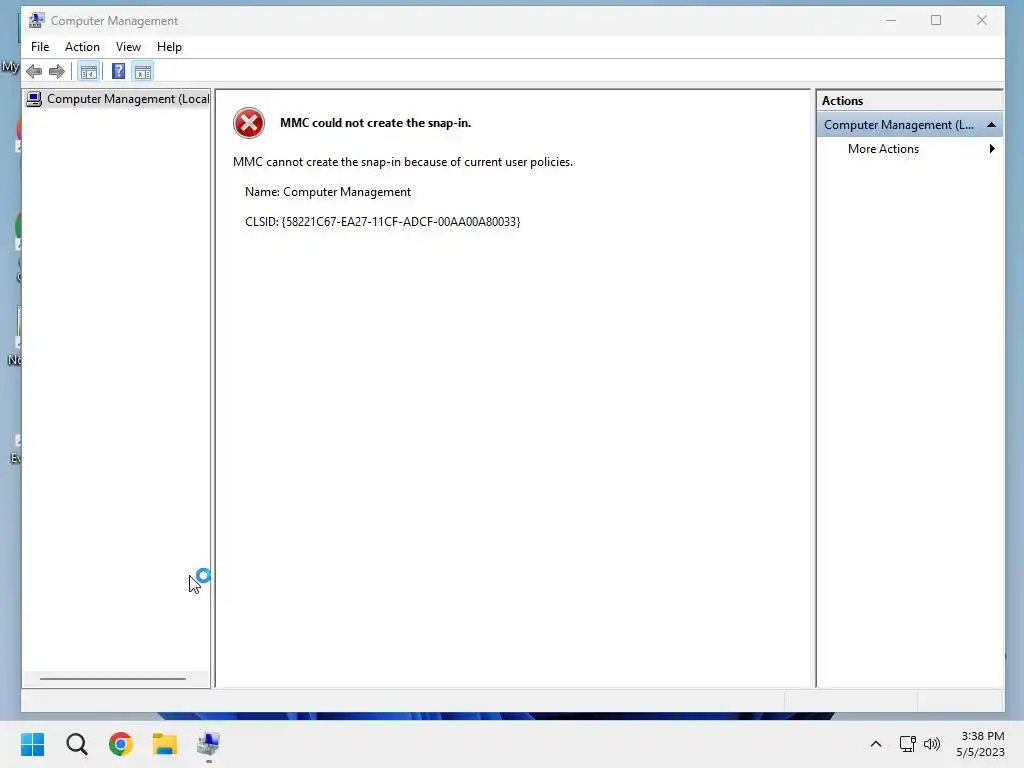
Task: Click the 'MMC could not create the snap-in.' heading
Action: click(376, 123)
